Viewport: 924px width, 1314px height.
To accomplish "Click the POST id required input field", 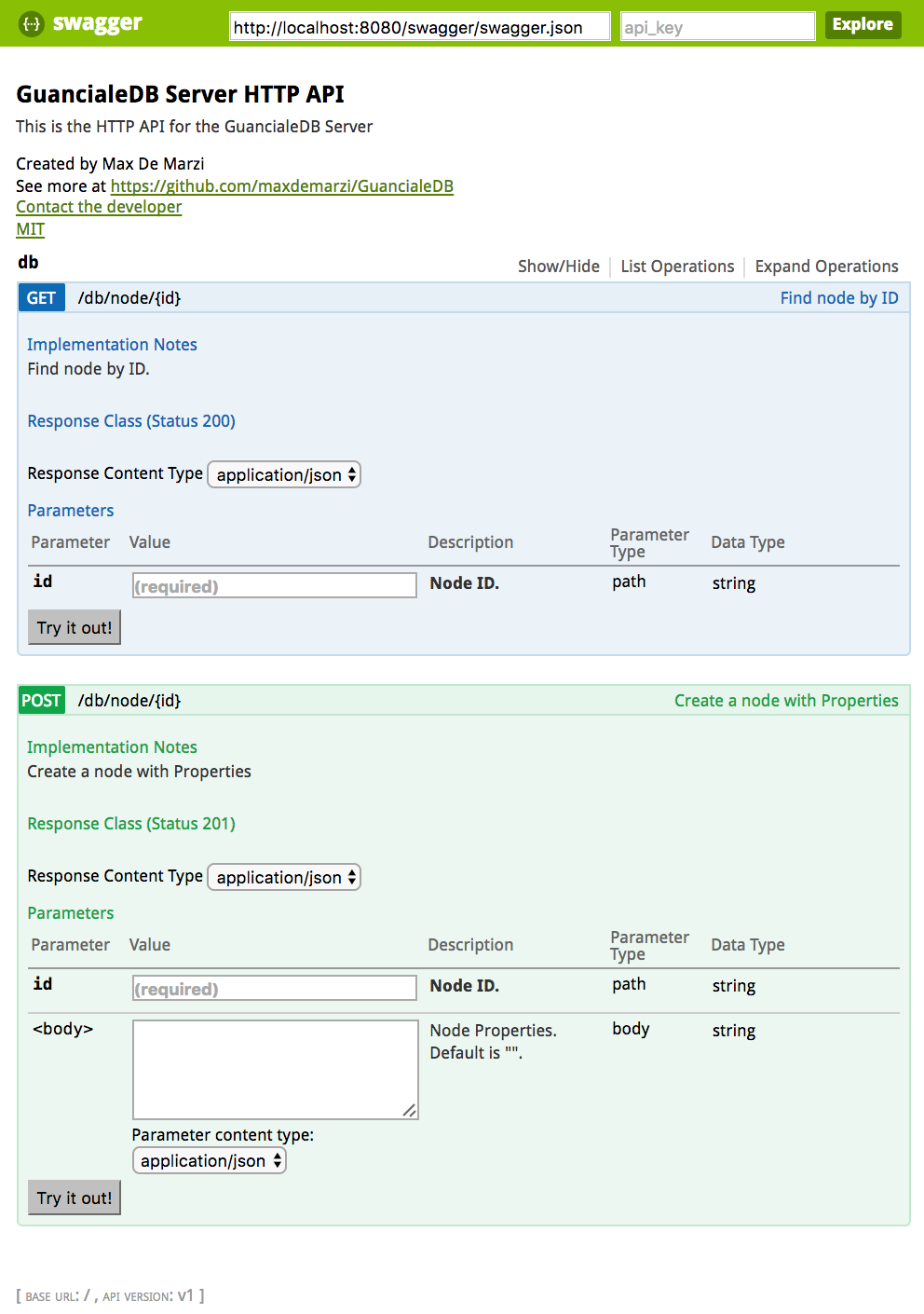I will point(274,989).
